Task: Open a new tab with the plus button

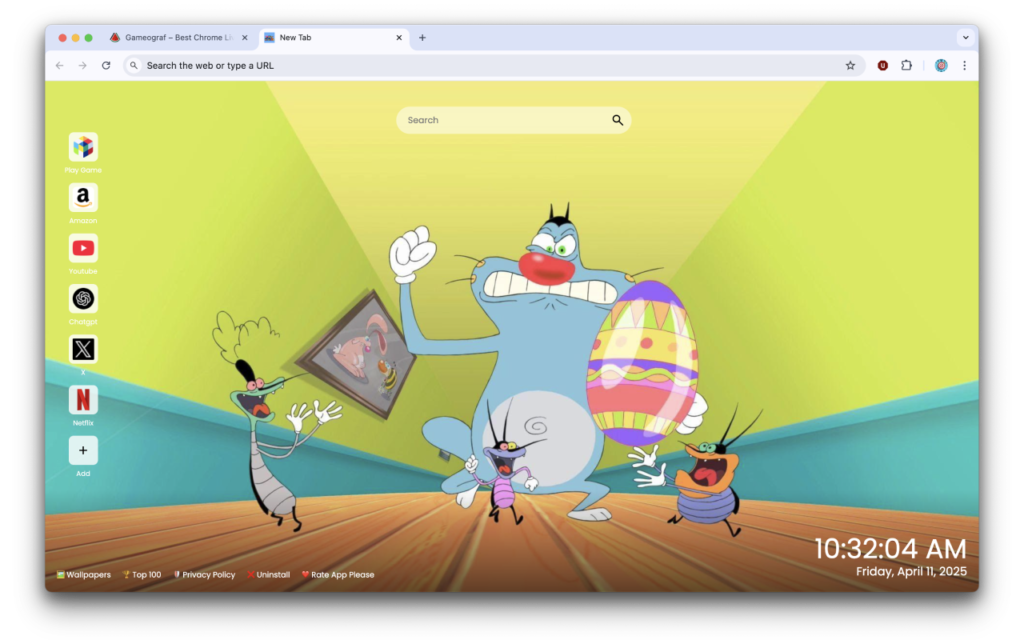Action: click(423, 38)
